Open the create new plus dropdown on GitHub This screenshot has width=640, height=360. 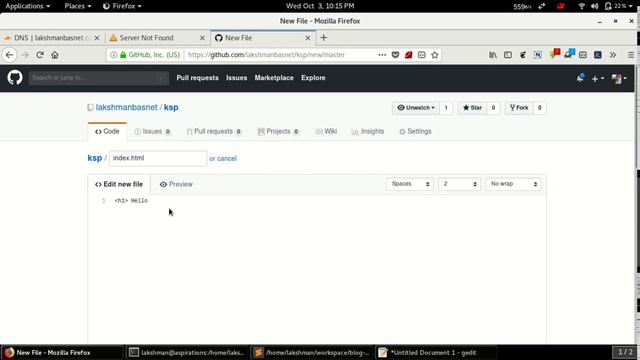pyautogui.click(x=598, y=78)
